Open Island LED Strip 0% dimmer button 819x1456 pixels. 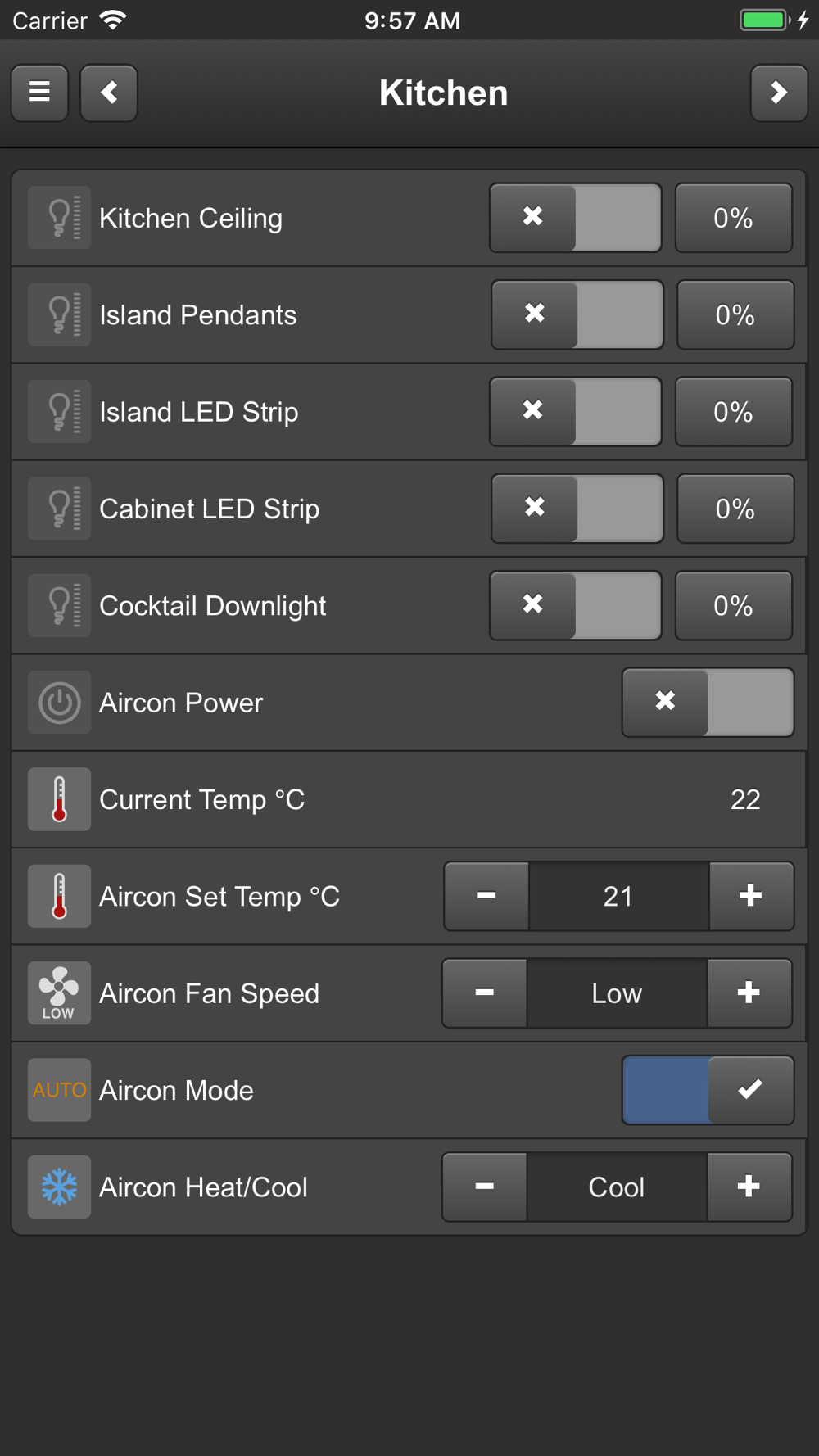[x=734, y=412]
